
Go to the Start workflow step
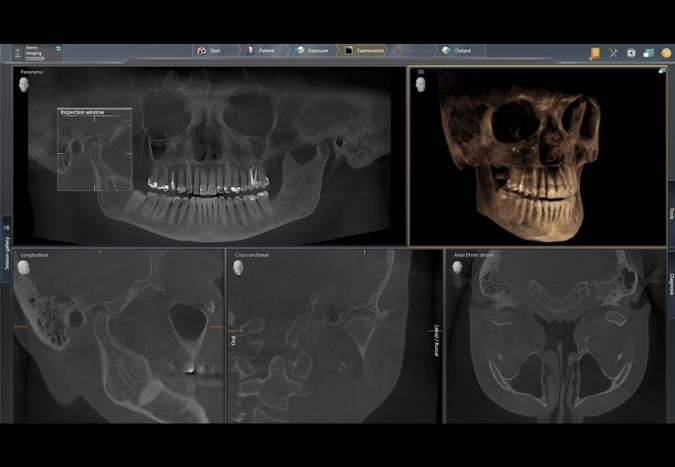click(208, 50)
